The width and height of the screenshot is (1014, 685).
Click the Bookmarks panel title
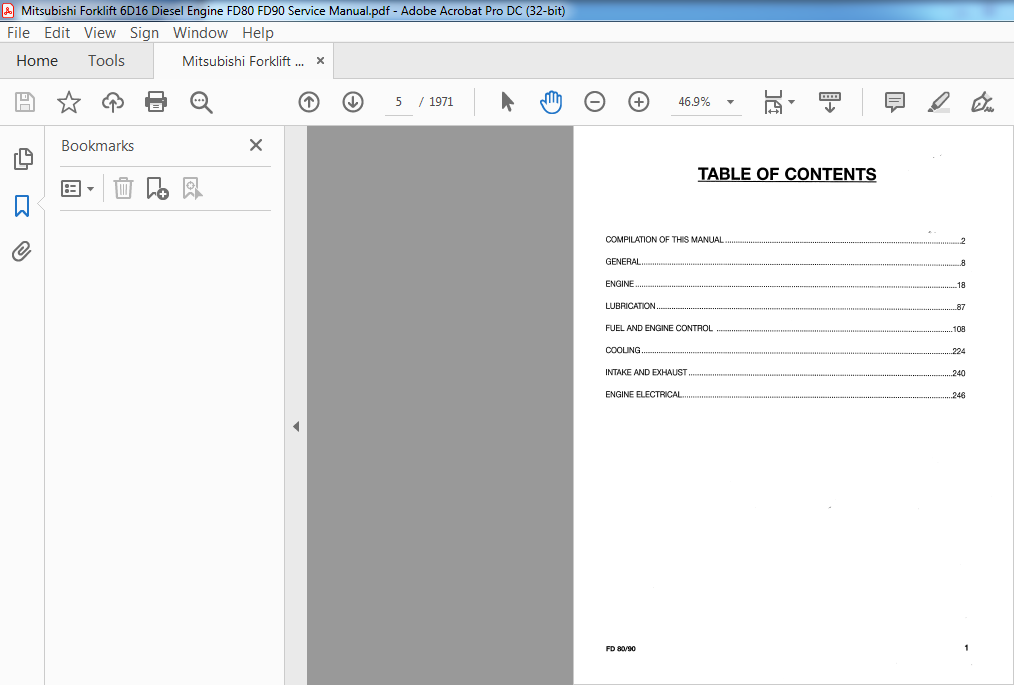98,146
